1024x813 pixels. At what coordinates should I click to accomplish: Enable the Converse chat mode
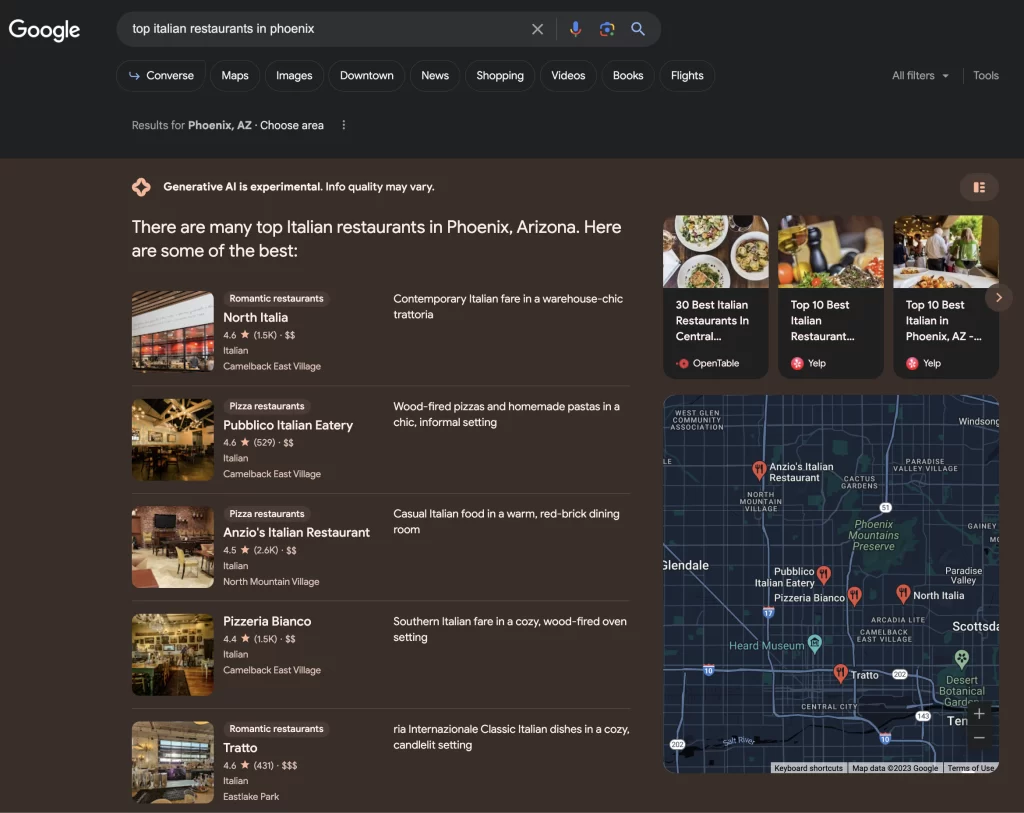(160, 75)
